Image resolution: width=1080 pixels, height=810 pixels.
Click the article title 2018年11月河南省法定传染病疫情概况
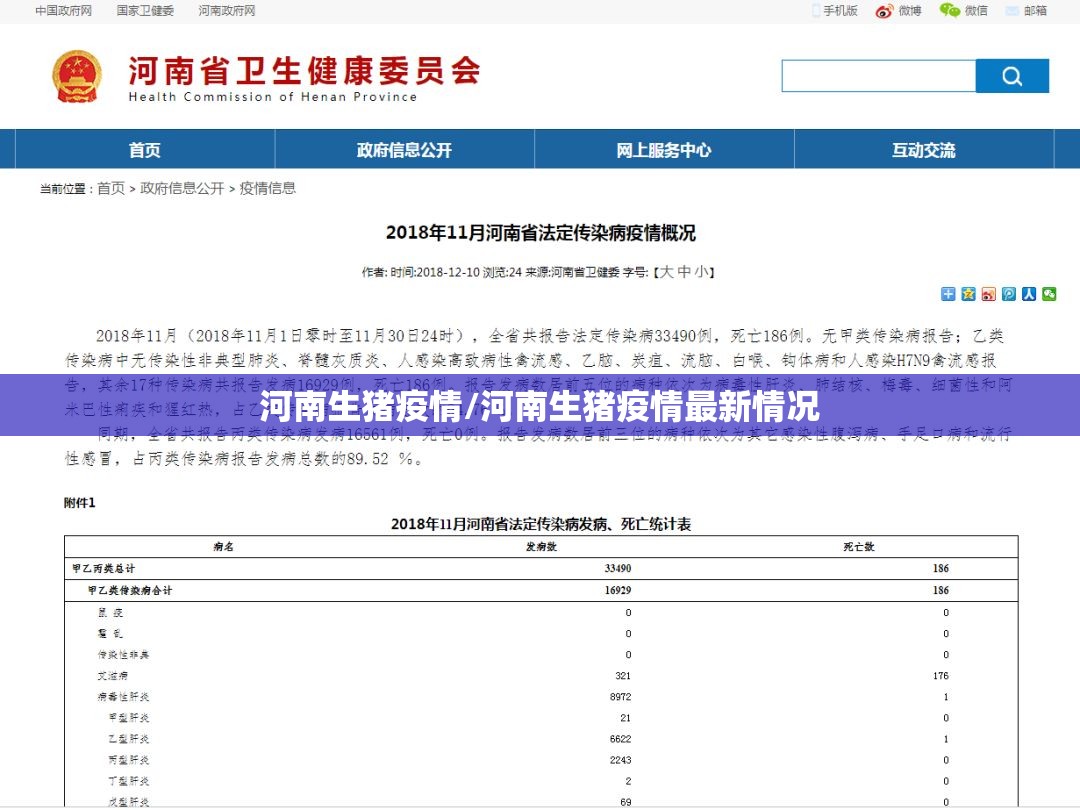(x=541, y=233)
